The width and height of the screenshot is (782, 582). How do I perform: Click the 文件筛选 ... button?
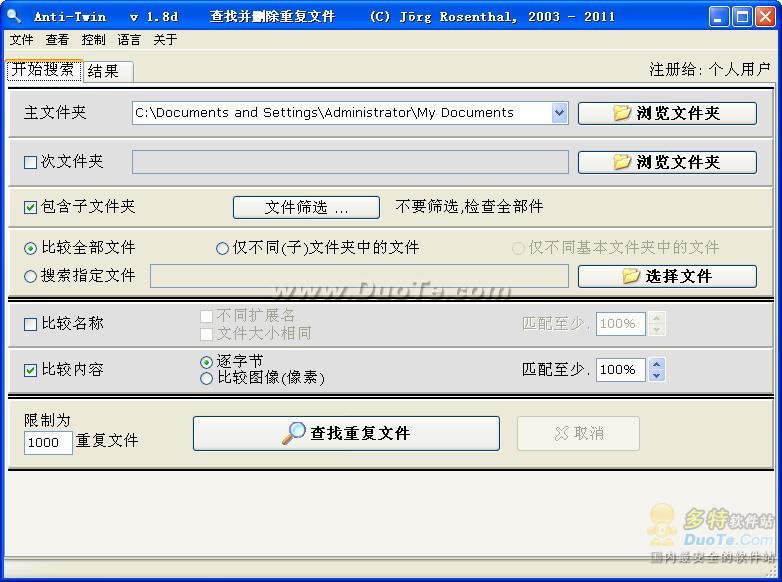(x=306, y=207)
